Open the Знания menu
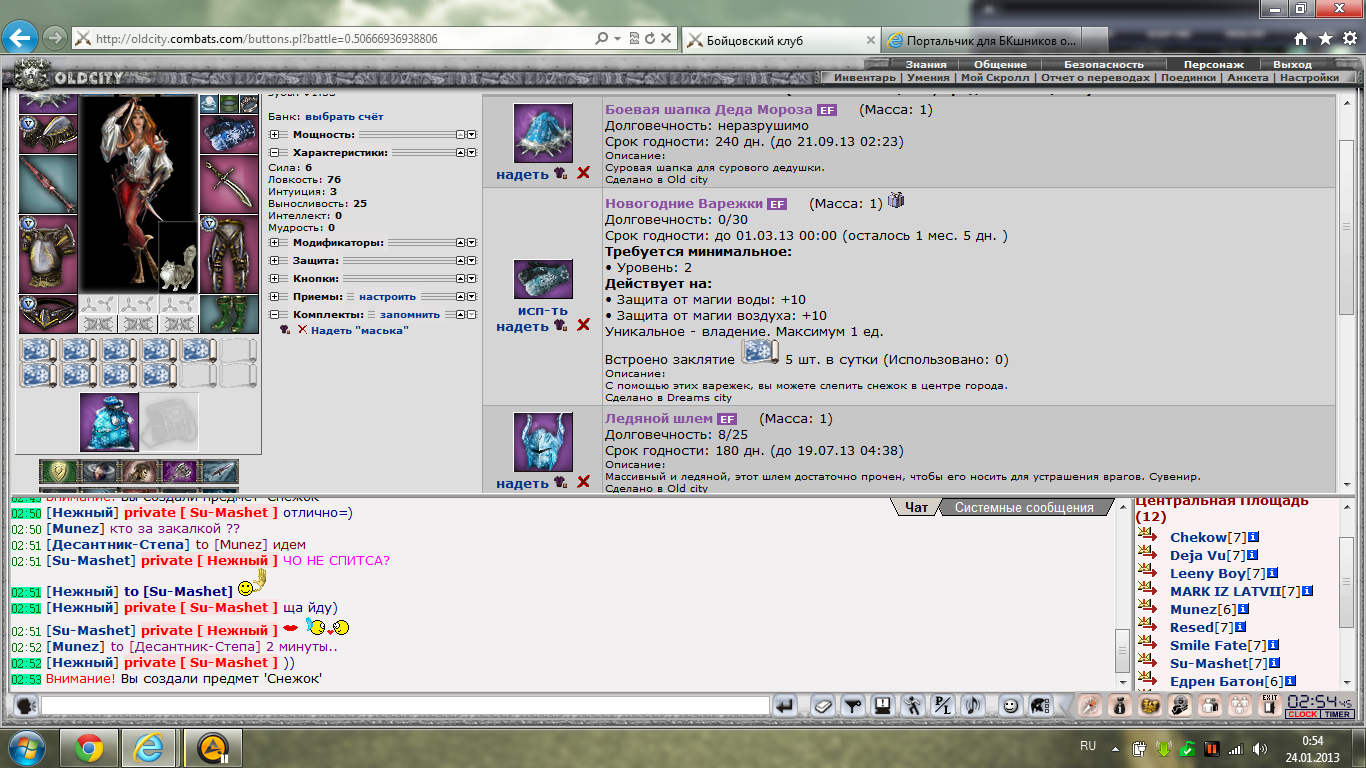 [x=926, y=64]
